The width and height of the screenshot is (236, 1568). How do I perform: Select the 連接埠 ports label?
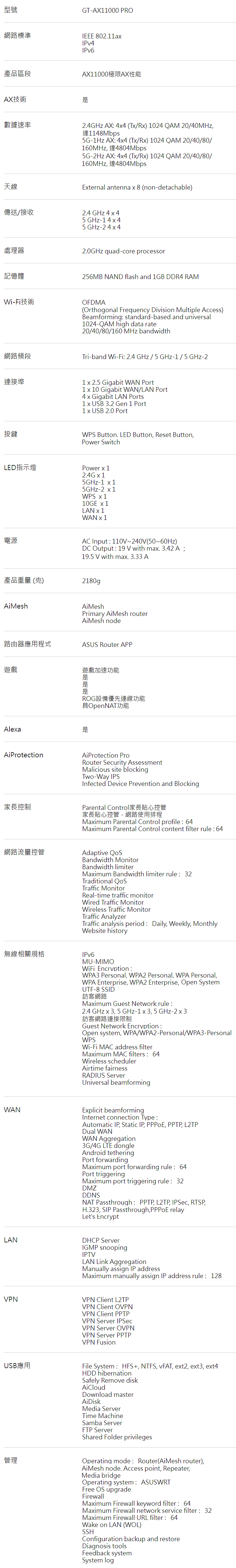point(14,382)
